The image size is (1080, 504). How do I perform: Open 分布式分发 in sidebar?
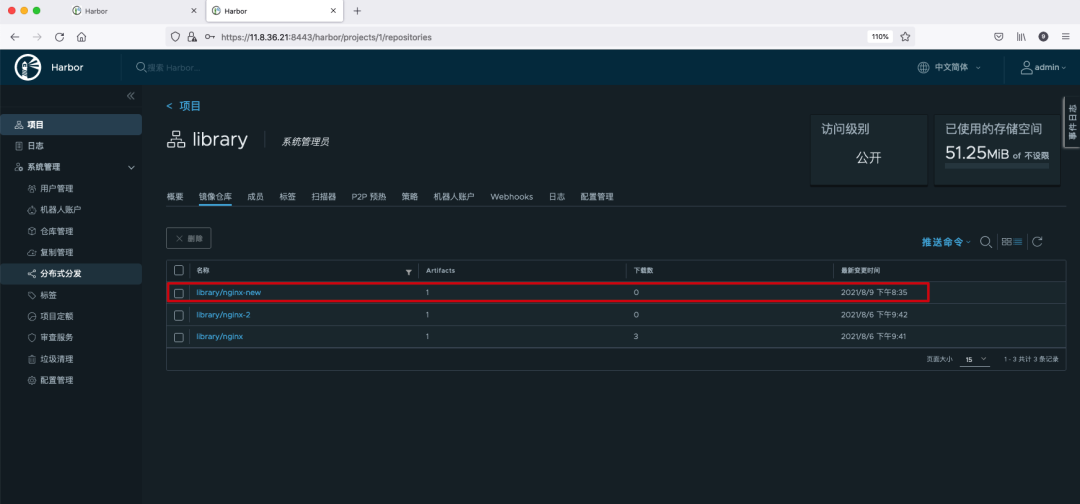[71, 274]
